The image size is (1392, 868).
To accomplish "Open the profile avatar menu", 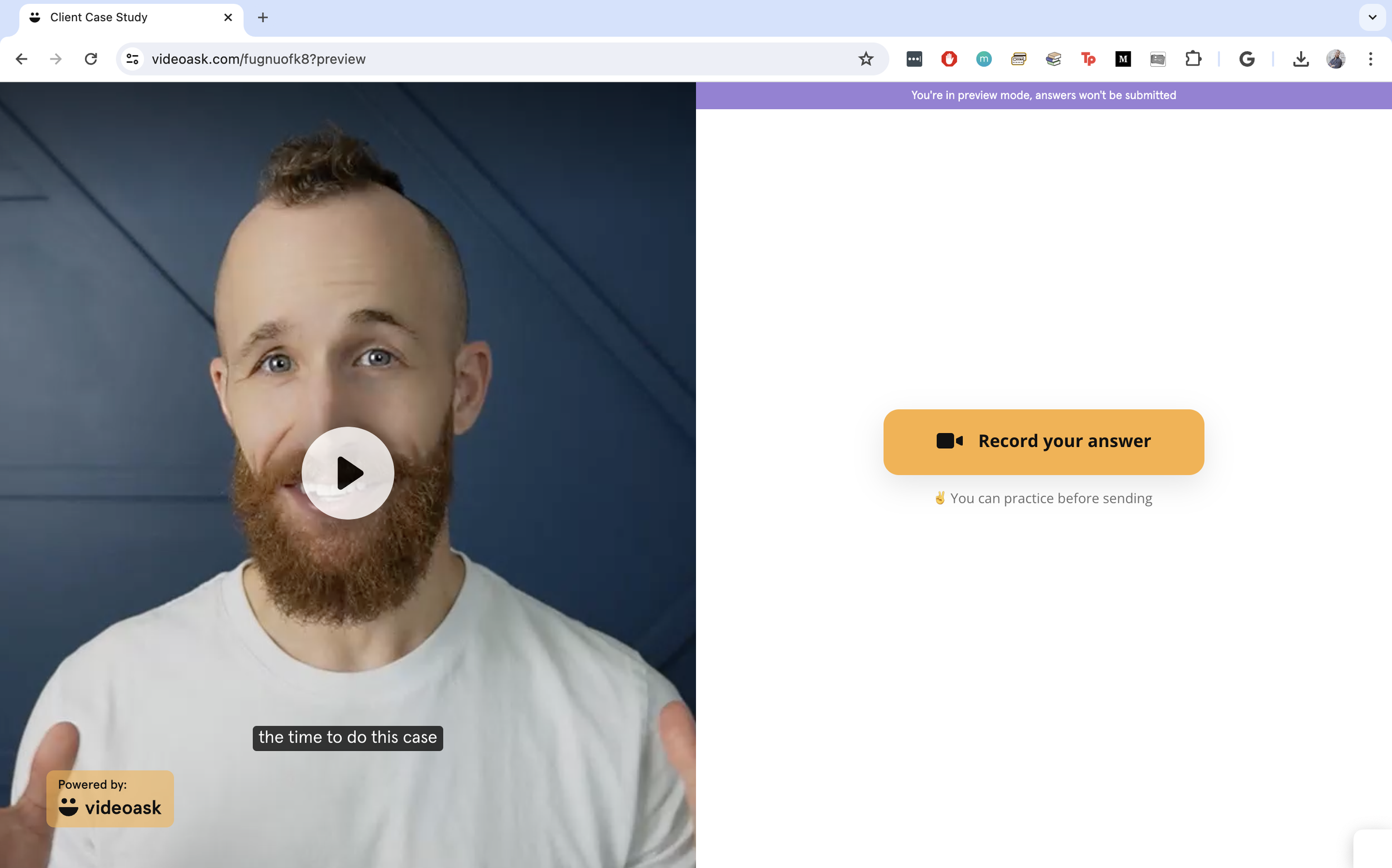I will click(1335, 58).
